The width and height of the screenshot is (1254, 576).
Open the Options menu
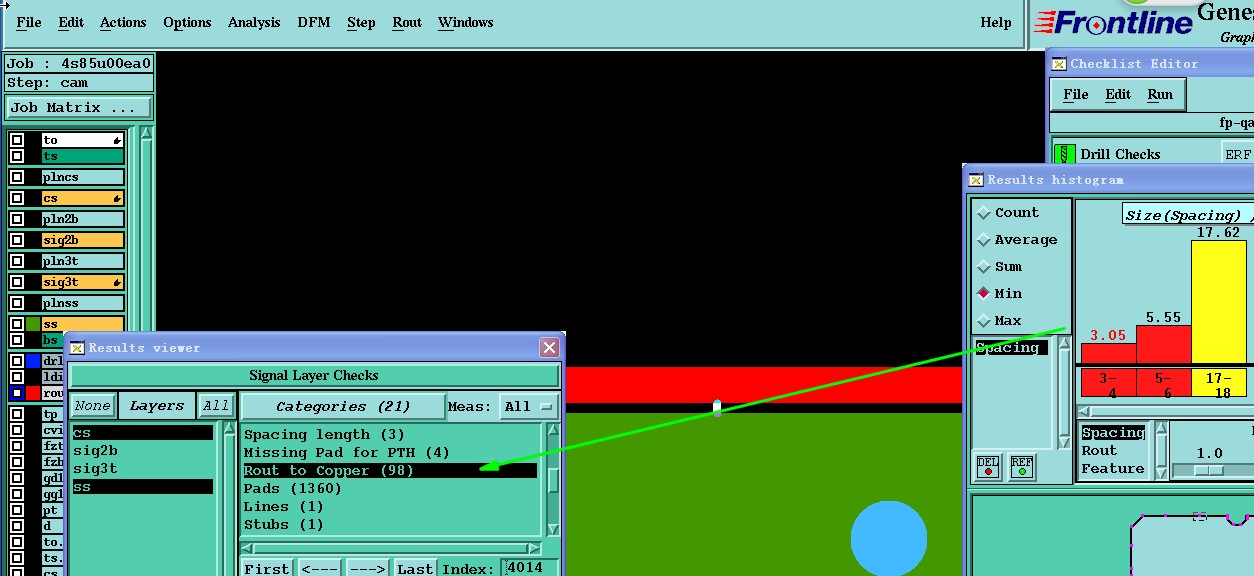pyautogui.click(x=187, y=22)
